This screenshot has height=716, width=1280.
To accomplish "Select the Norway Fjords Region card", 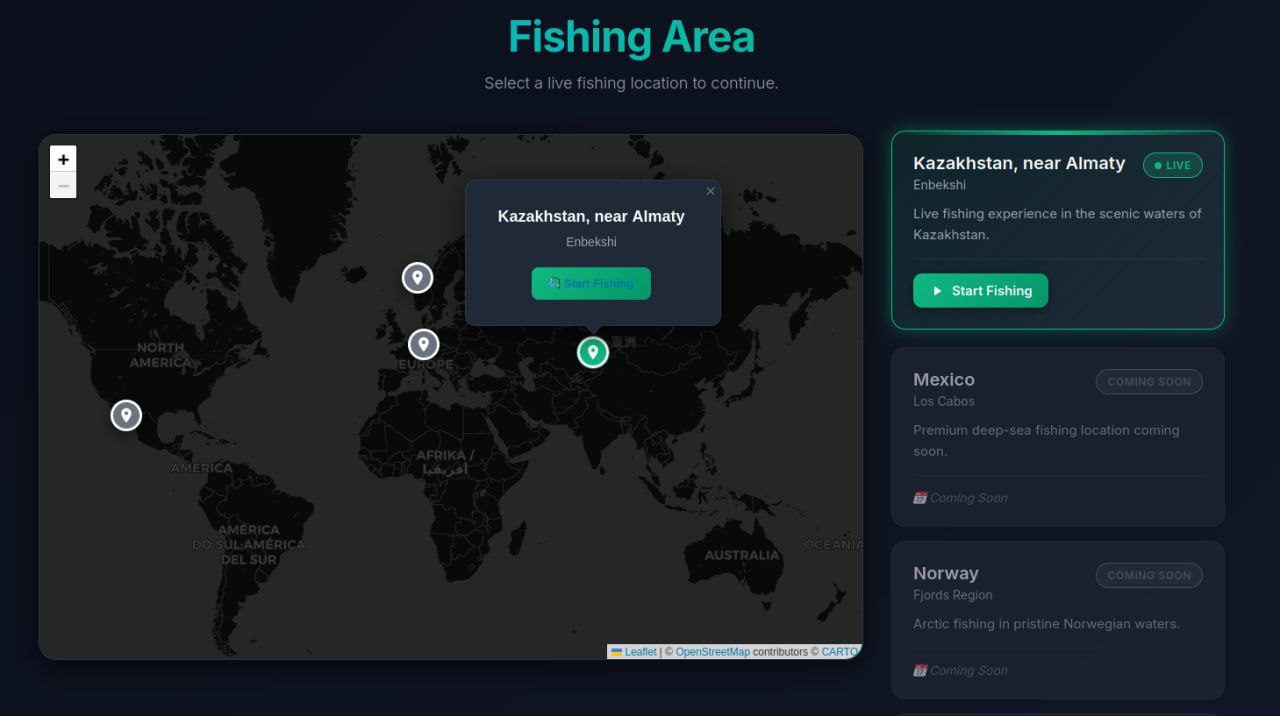I will pyautogui.click(x=1058, y=619).
